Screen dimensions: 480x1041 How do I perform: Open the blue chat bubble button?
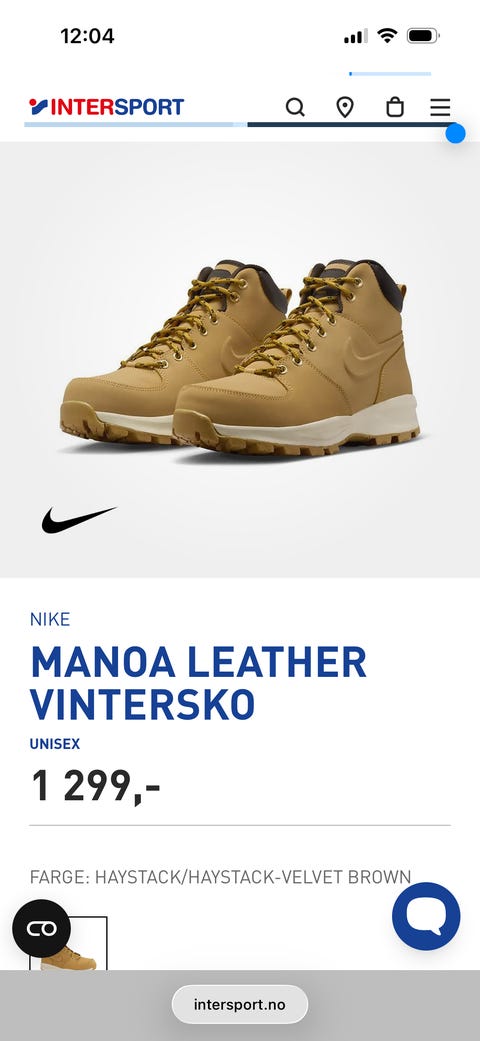point(426,916)
